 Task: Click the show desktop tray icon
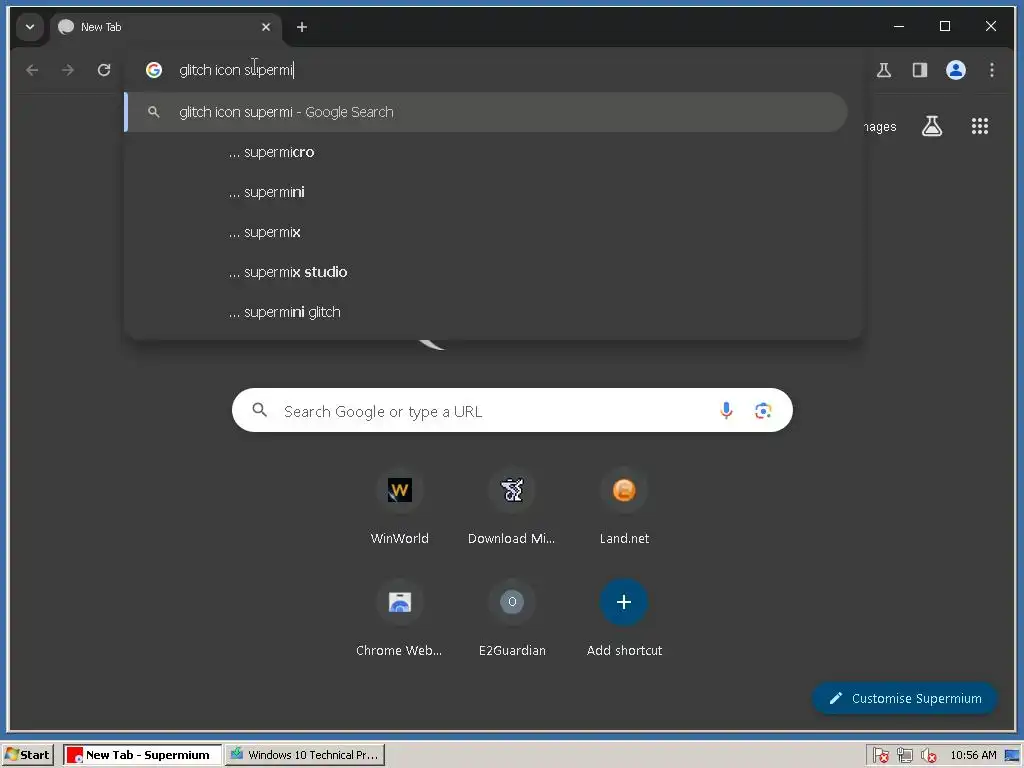tap(1012, 756)
